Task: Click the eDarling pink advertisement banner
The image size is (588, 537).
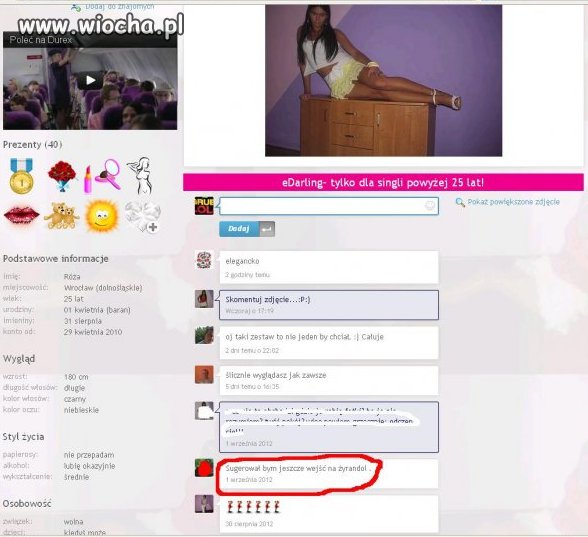Action: pos(383,183)
